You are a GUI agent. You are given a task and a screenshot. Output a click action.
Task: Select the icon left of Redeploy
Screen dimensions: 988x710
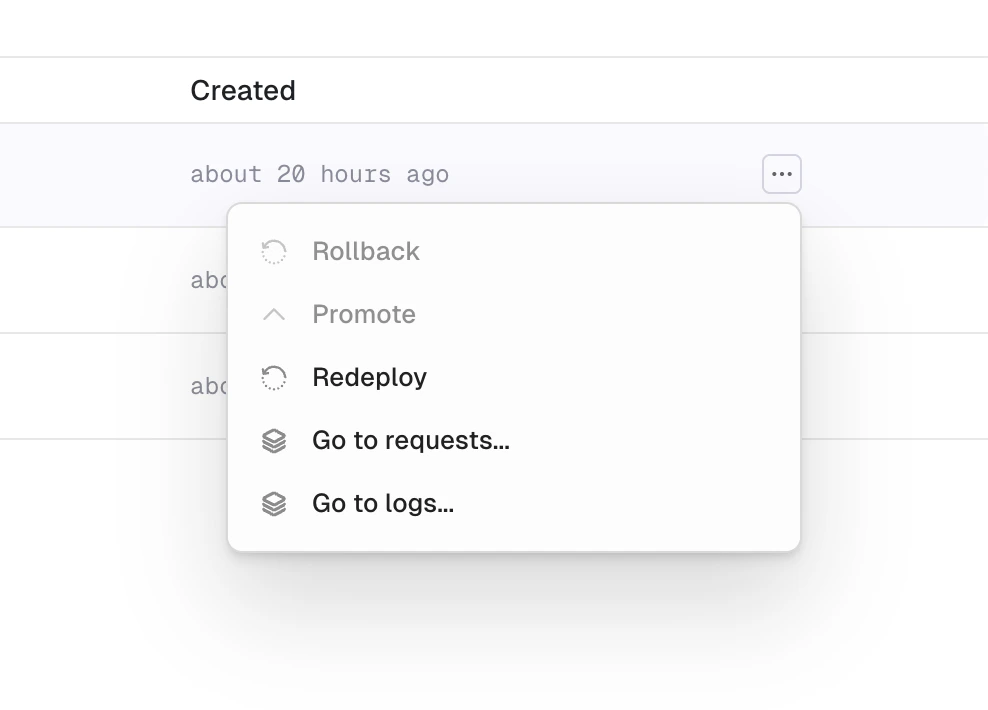pos(273,377)
